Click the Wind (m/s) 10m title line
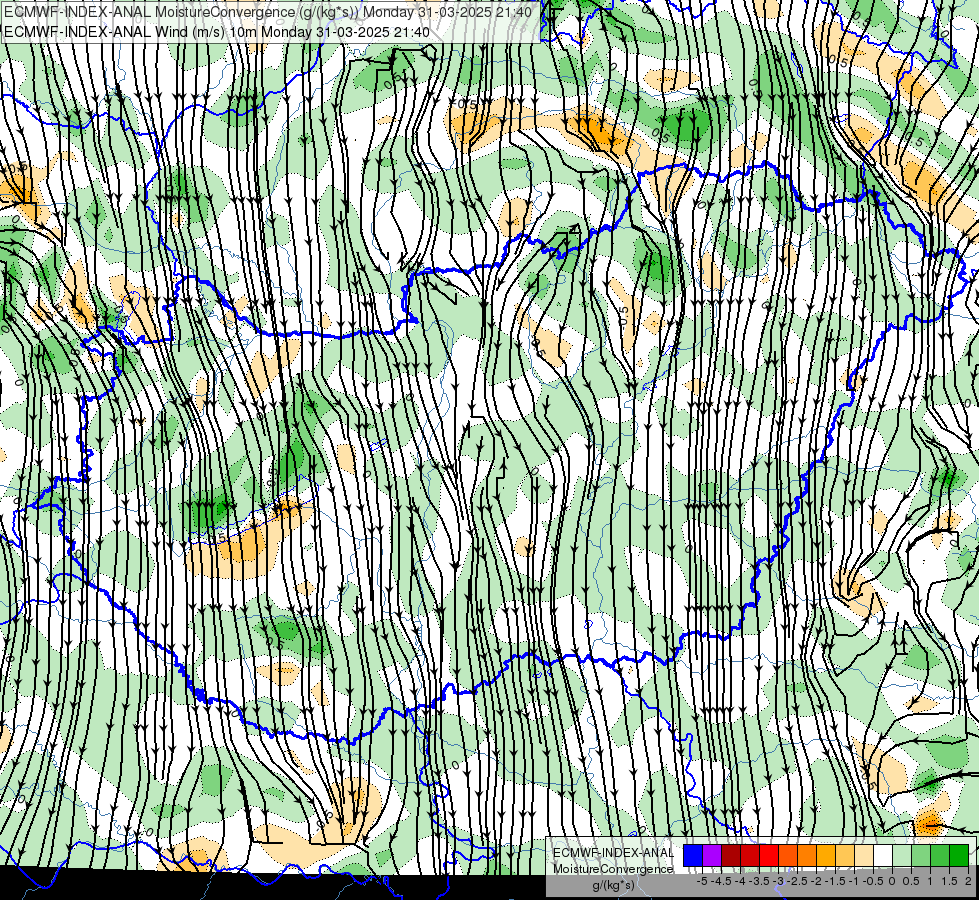The height and width of the screenshot is (900, 979). [217, 31]
